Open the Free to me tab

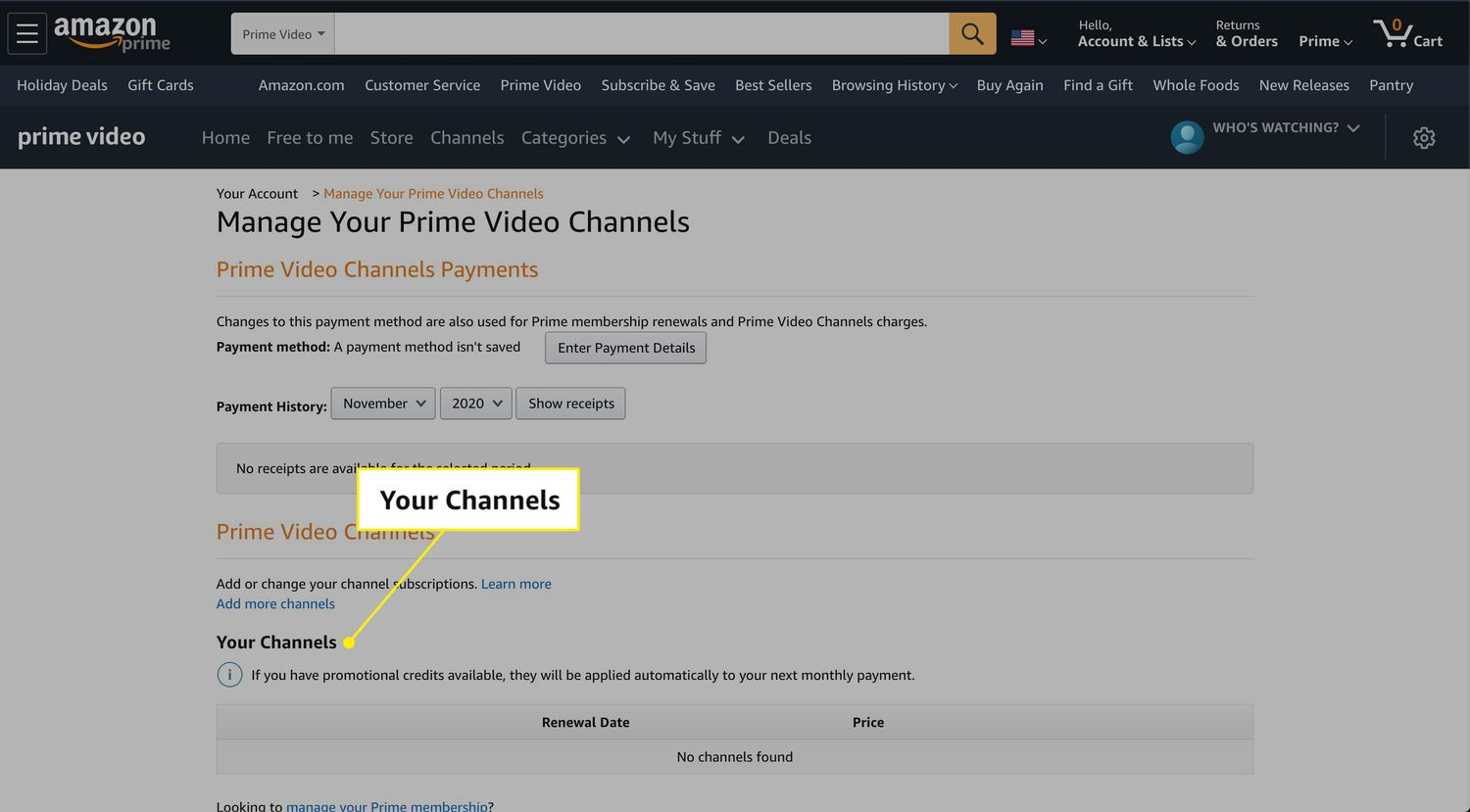click(310, 138)
